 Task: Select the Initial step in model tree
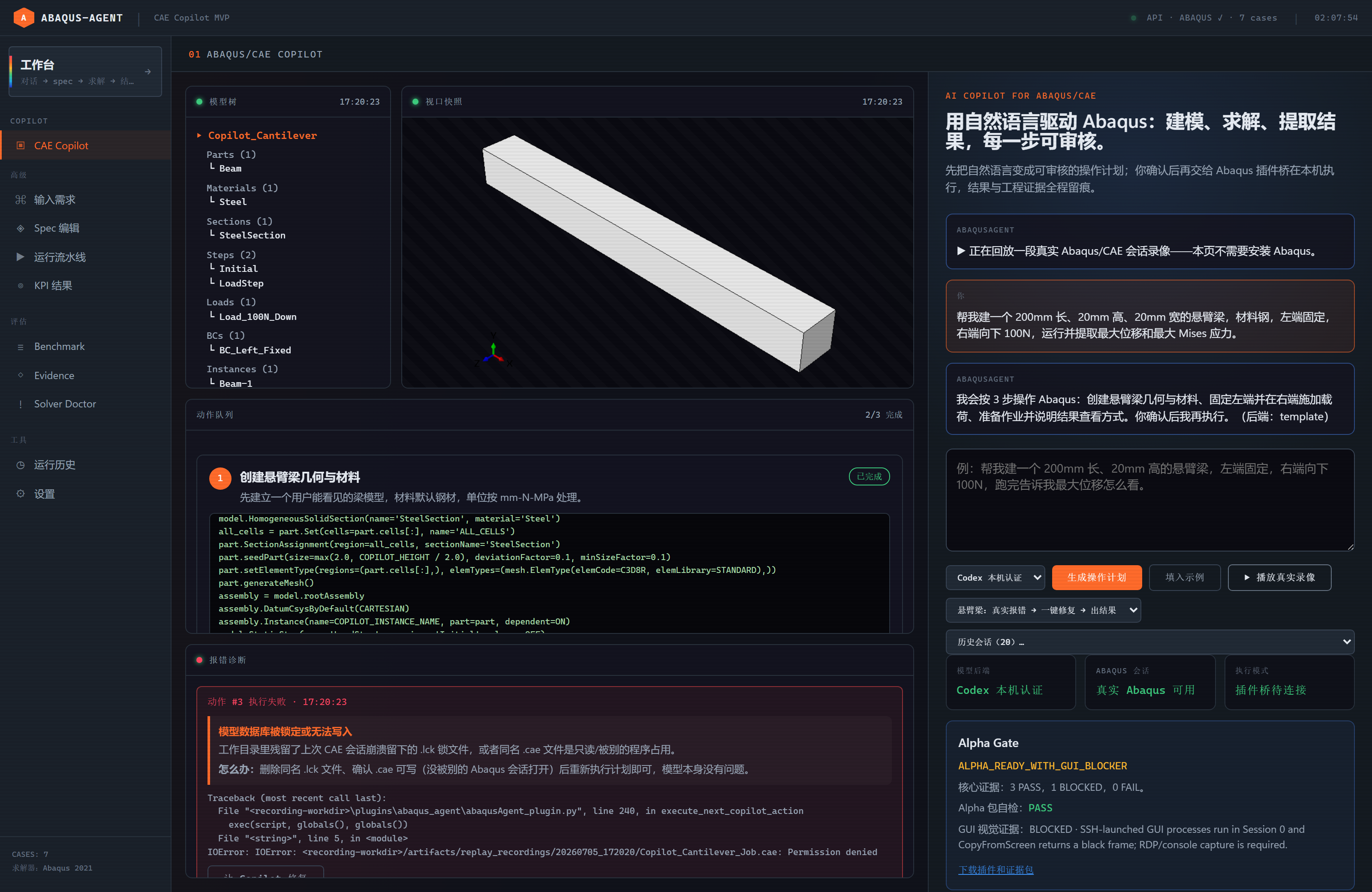(238, 269)
